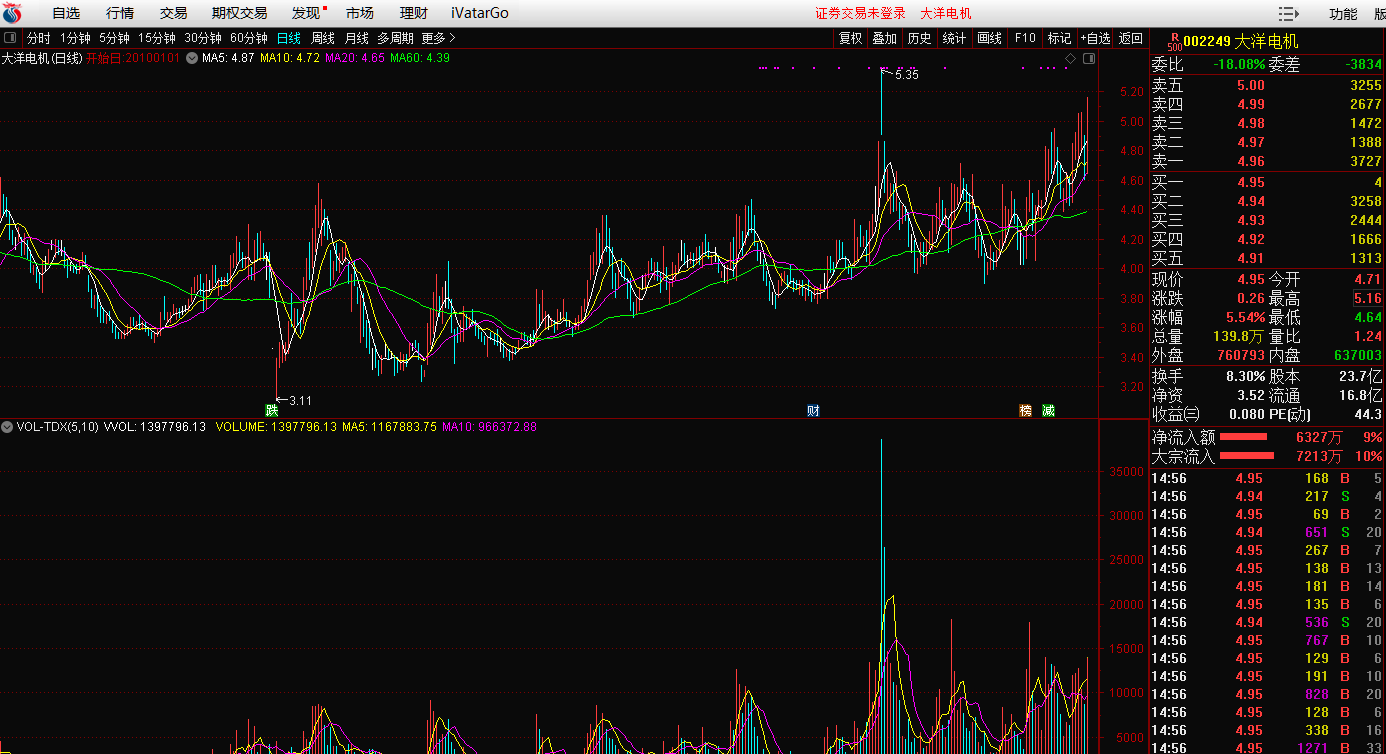
Task: Click the red application logo icon
Action: [x=12, y=13]
